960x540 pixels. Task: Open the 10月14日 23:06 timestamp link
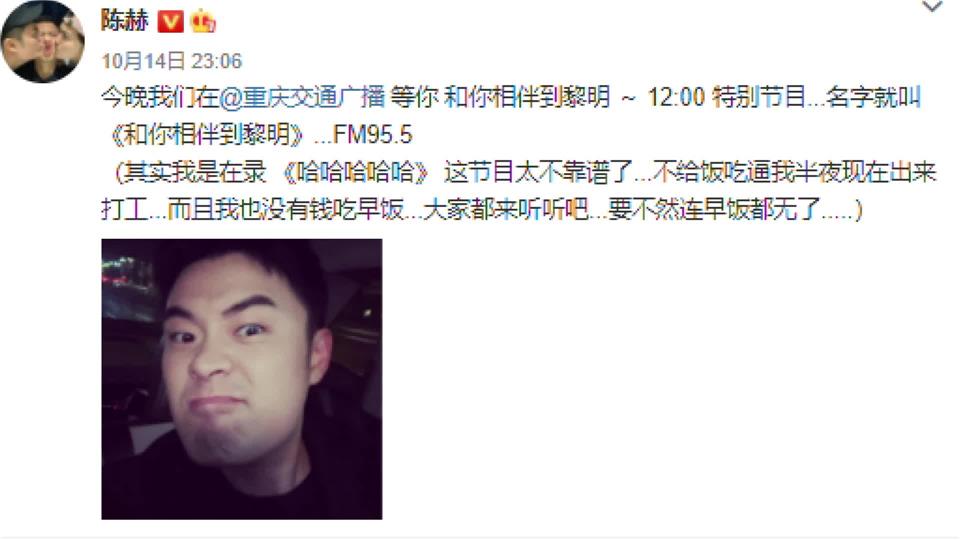click(x=171, y=61)
